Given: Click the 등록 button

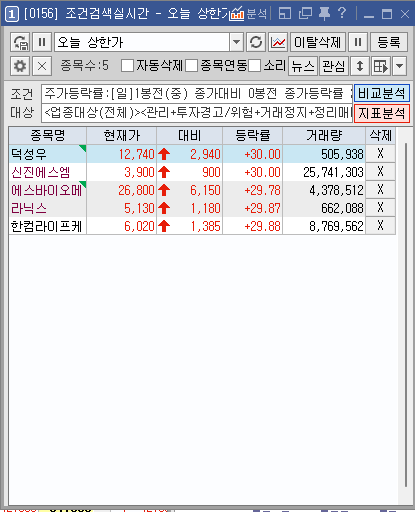Looking at the screenshot, I should pos(389,42).
